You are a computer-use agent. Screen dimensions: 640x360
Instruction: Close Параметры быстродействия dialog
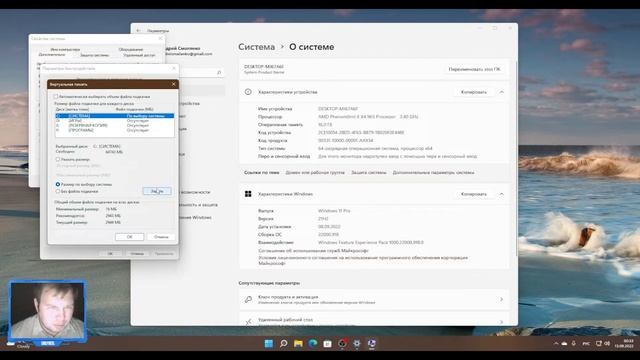pos(174,69)
